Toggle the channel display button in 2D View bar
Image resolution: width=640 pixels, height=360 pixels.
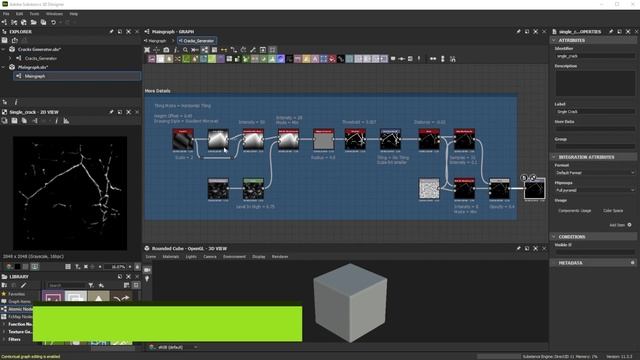pos(35,267)
